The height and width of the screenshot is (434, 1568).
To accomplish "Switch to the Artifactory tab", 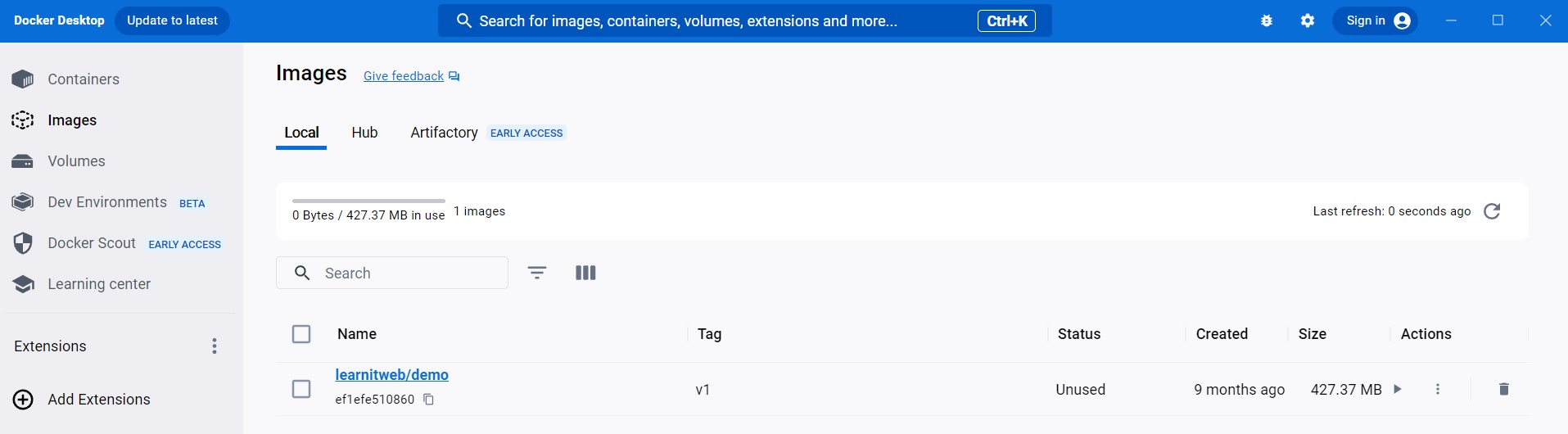I will [x=444, y=133].
